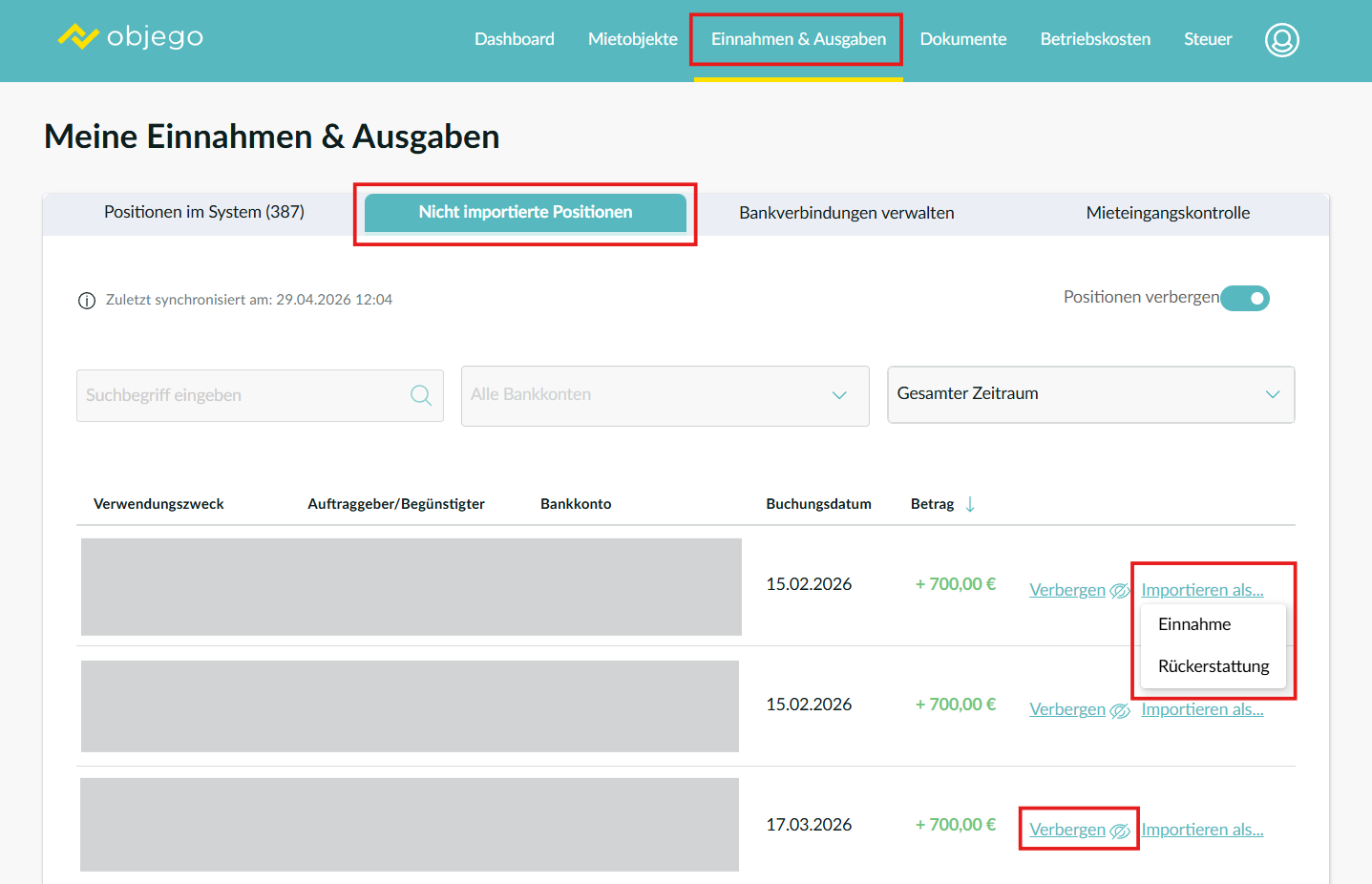Click crossed-eye icon in first row
Viewport: 1372px width, 884px height.
click(1120, 591)
